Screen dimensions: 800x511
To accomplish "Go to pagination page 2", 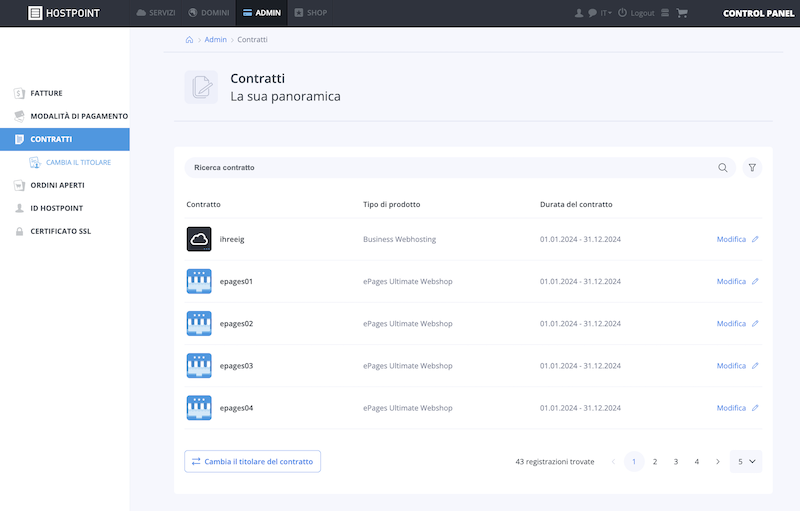I will [655, 462].
